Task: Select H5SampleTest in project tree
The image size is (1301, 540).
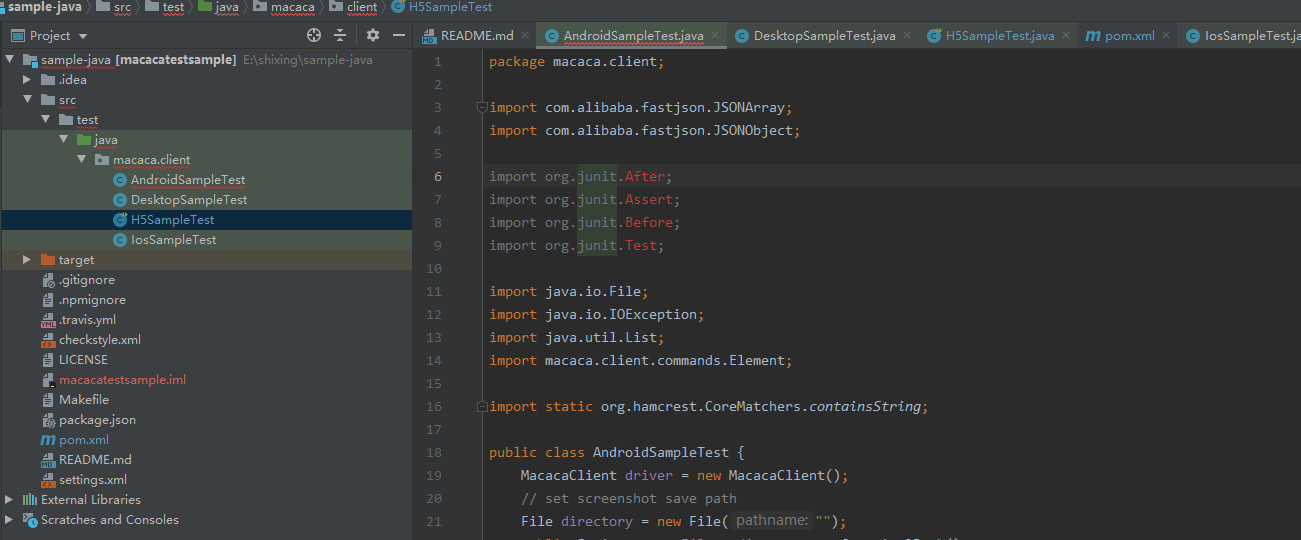Action: [172, 220]
